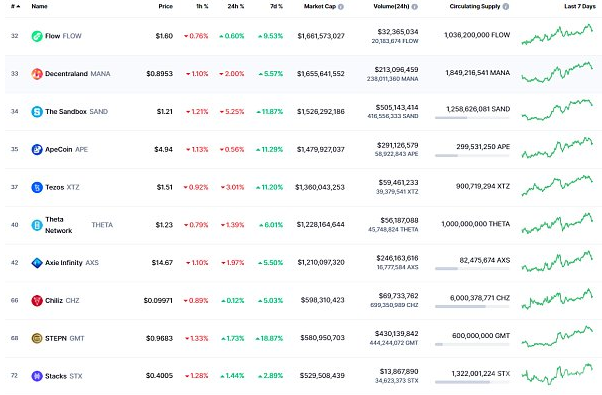Click Market Cap info icon
The width and height of the screenshot is (602, 395).
(341, 7)
